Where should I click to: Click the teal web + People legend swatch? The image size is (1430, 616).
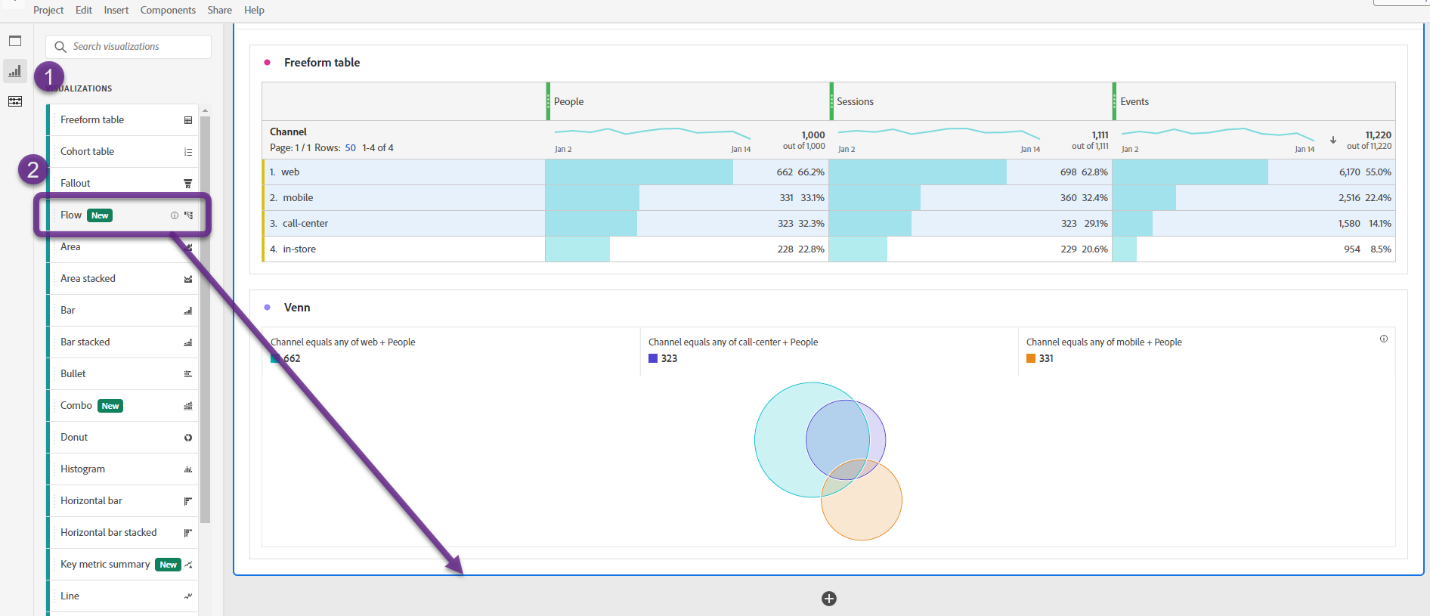[x=275, y=358]
